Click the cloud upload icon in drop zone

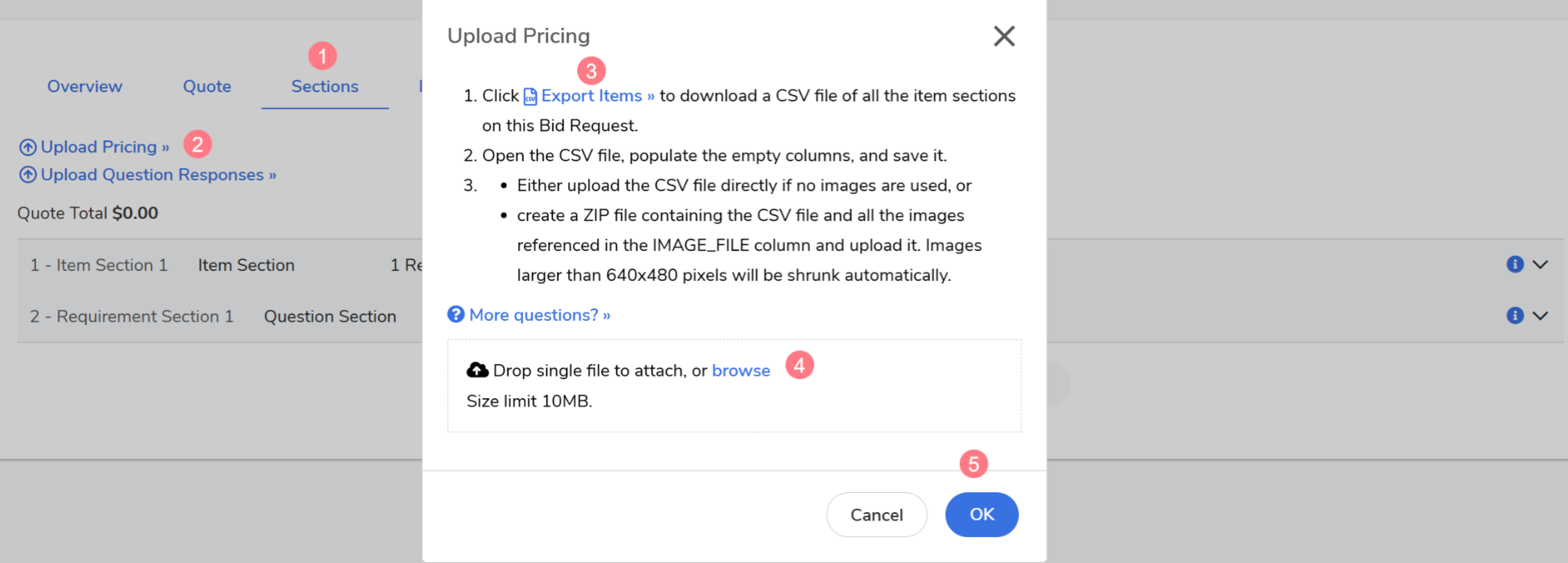[477, 370]
